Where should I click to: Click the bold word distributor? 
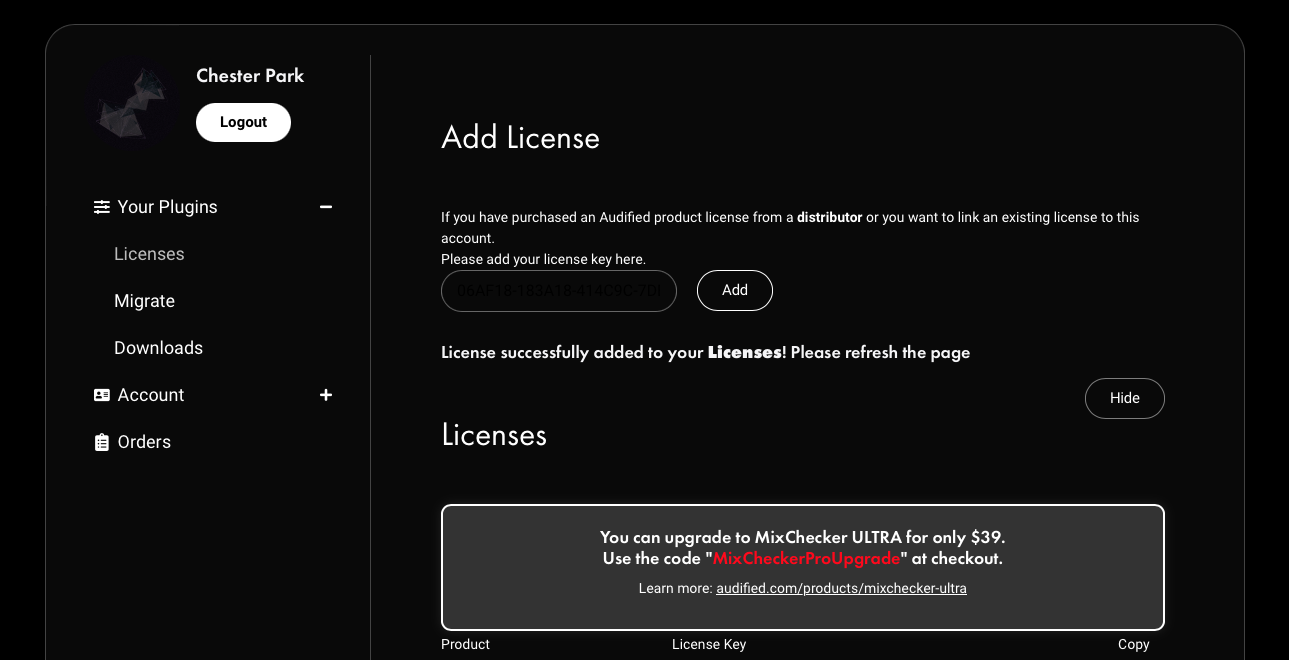click(829, 217)
